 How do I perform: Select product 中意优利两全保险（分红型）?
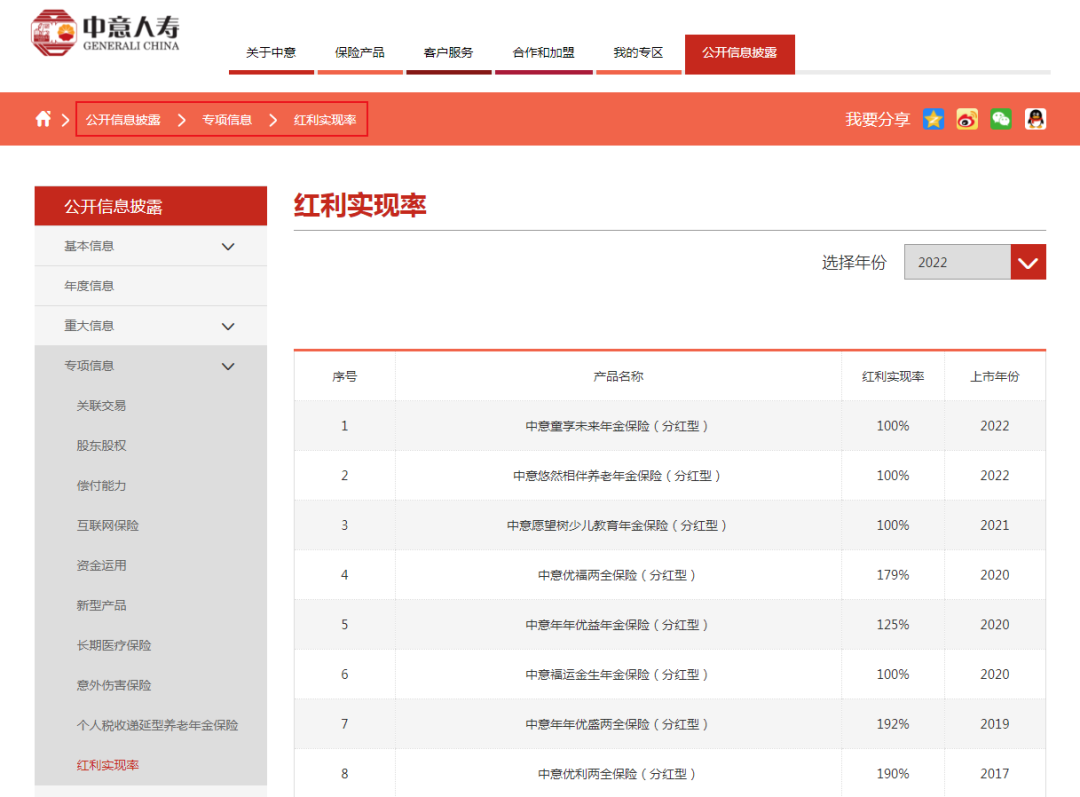(x=618, y=774)
